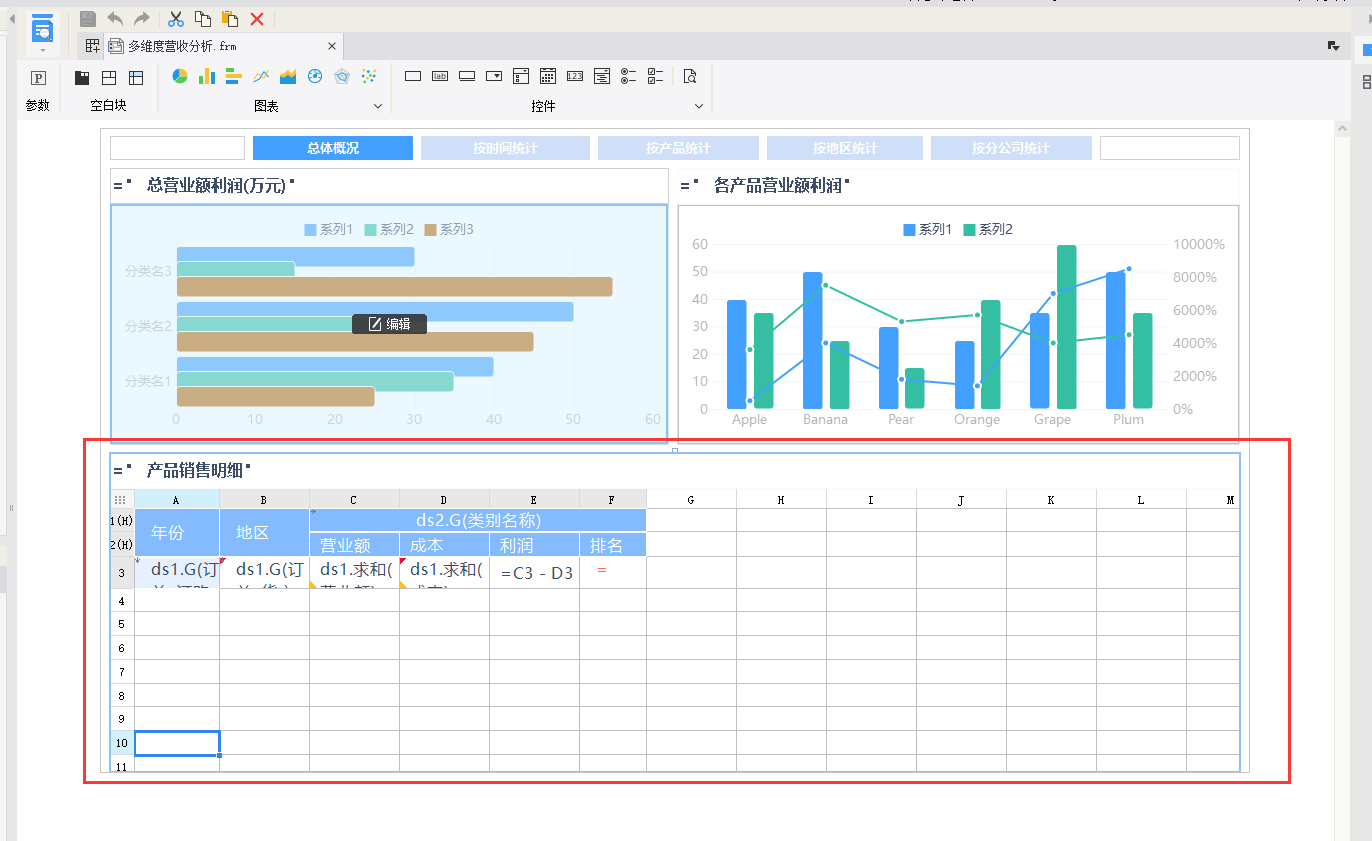
Task: Click the new-template grid icon beside the file tab
Action: tap(92, 46)
